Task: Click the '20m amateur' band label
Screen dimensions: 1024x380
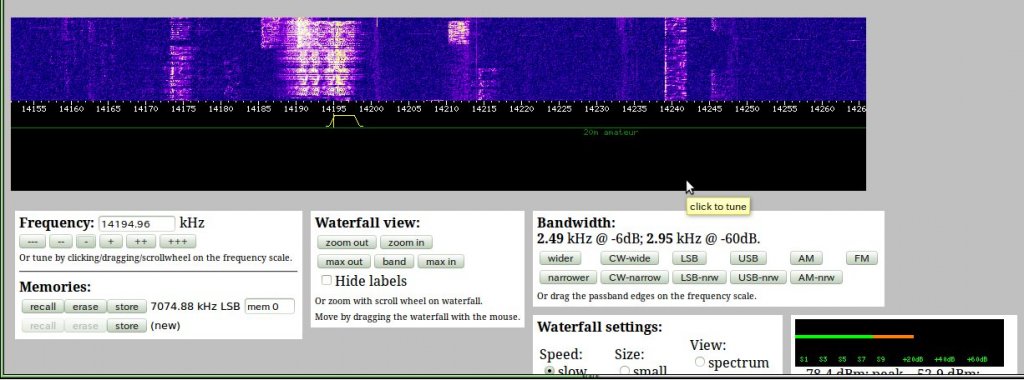Action: click(x=611, y=132)
